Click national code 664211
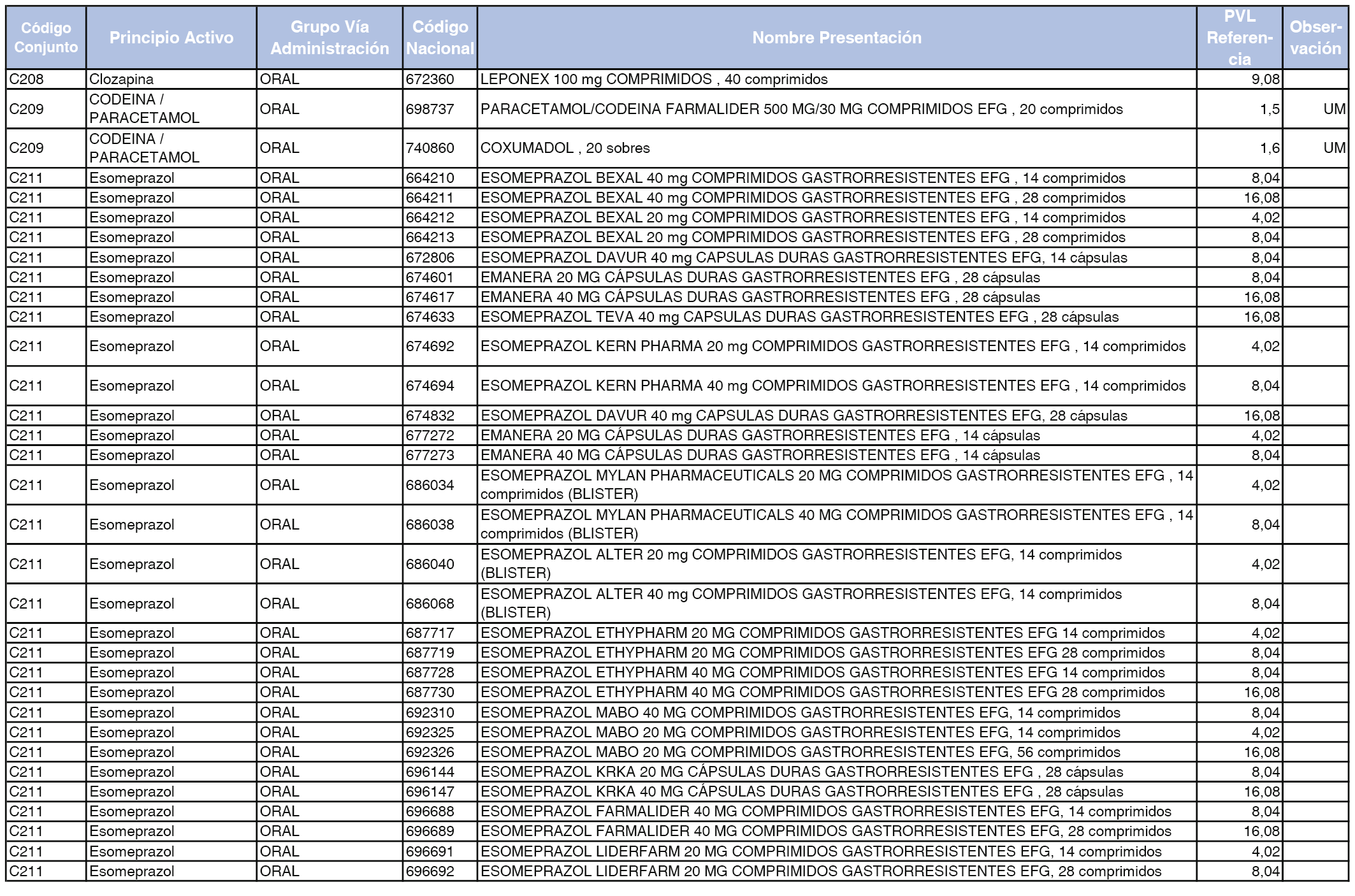This screenshot has width=1355, height=896. (x=440, y=198)
